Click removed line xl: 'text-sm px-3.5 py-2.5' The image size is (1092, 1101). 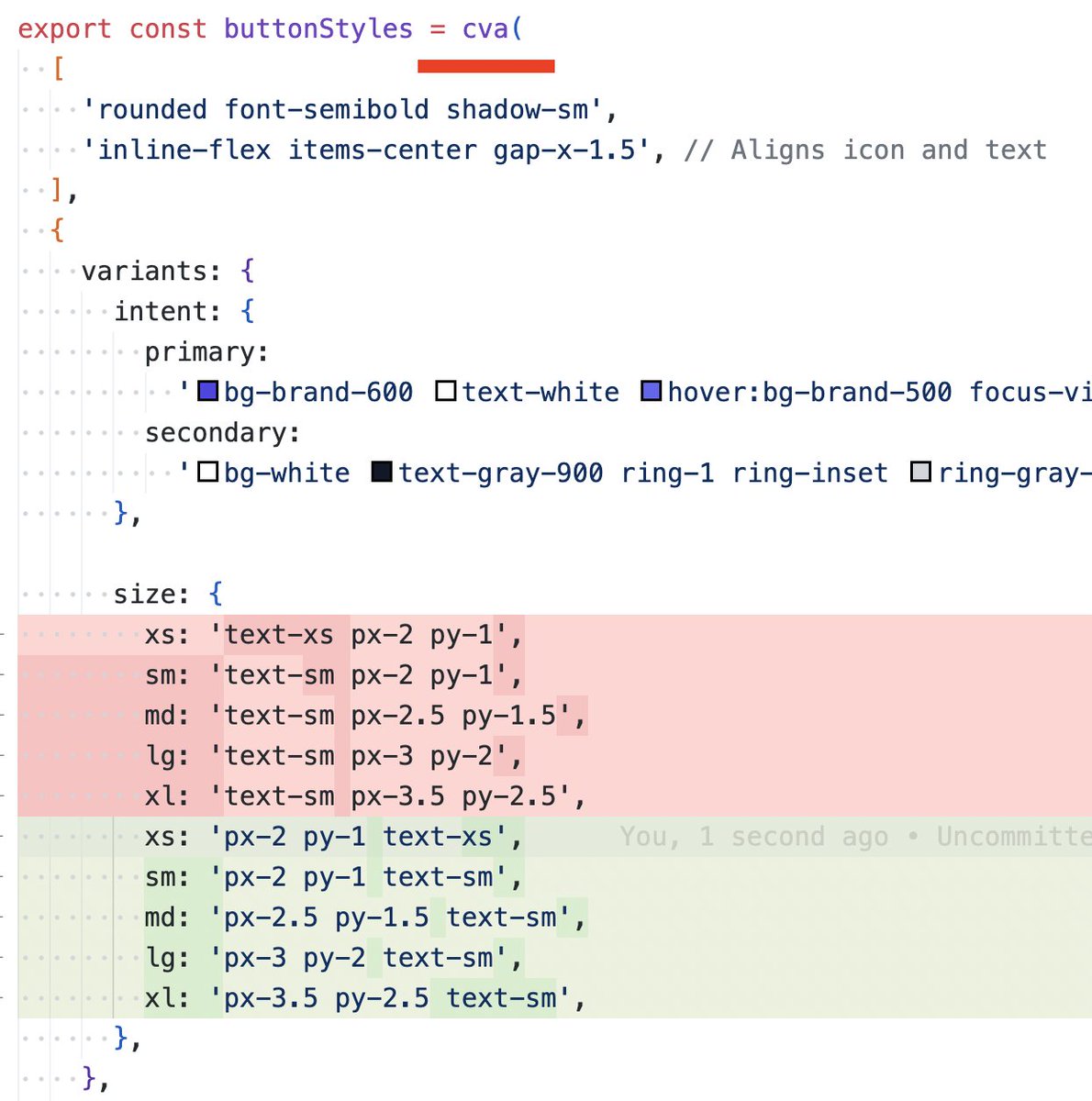tap(554, 795)
